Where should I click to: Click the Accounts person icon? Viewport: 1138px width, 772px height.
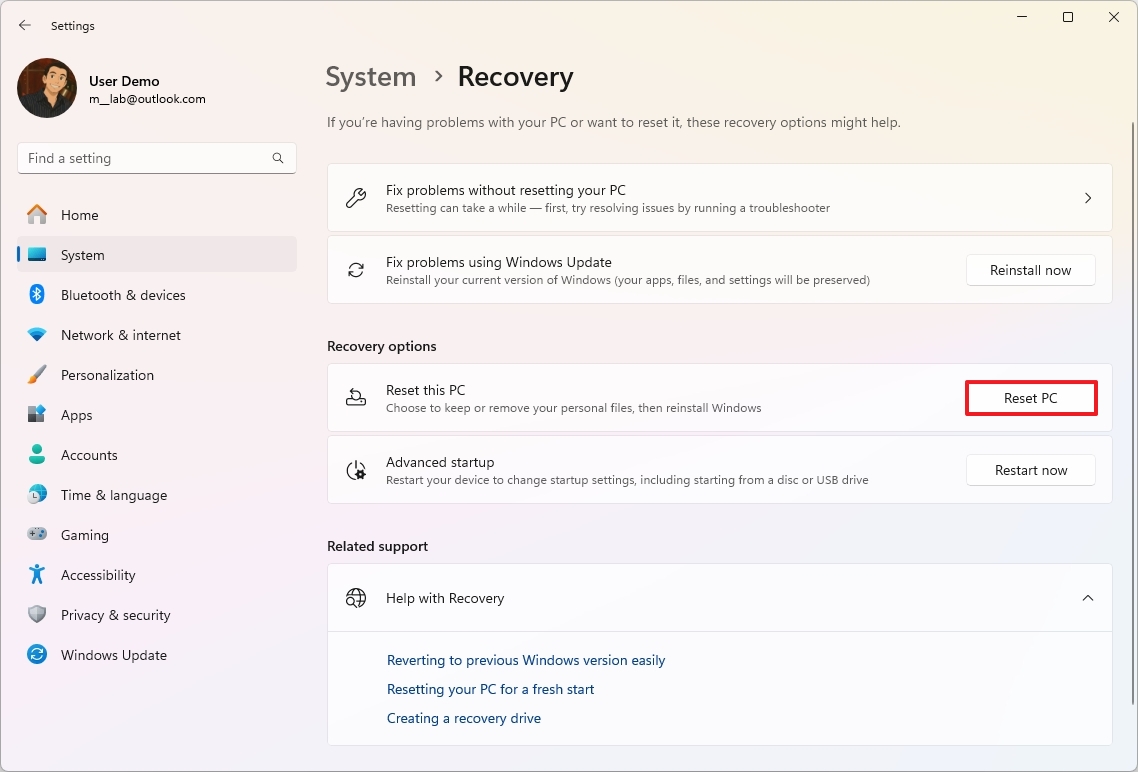(x=37, y=454)
